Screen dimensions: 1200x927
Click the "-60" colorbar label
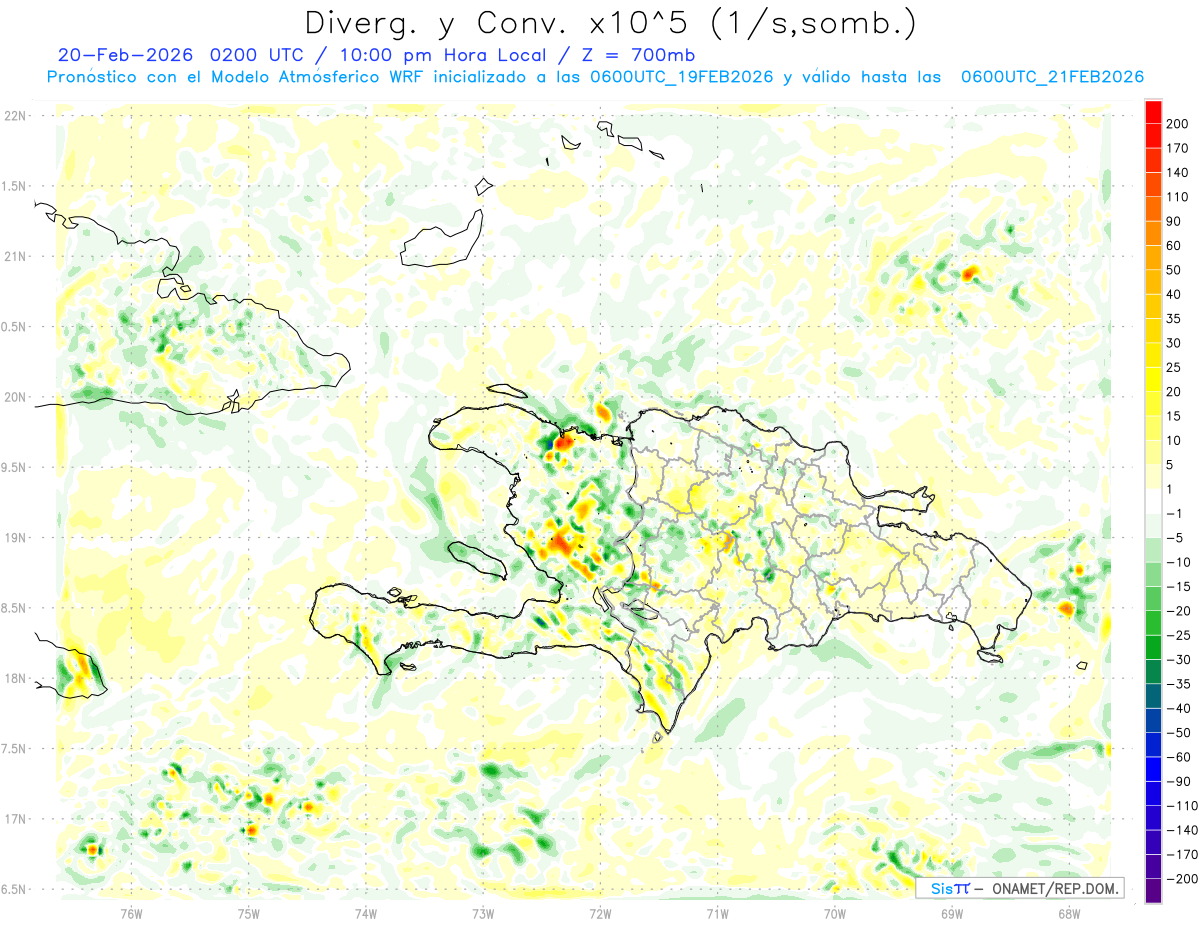click(x=1179, y=757)
